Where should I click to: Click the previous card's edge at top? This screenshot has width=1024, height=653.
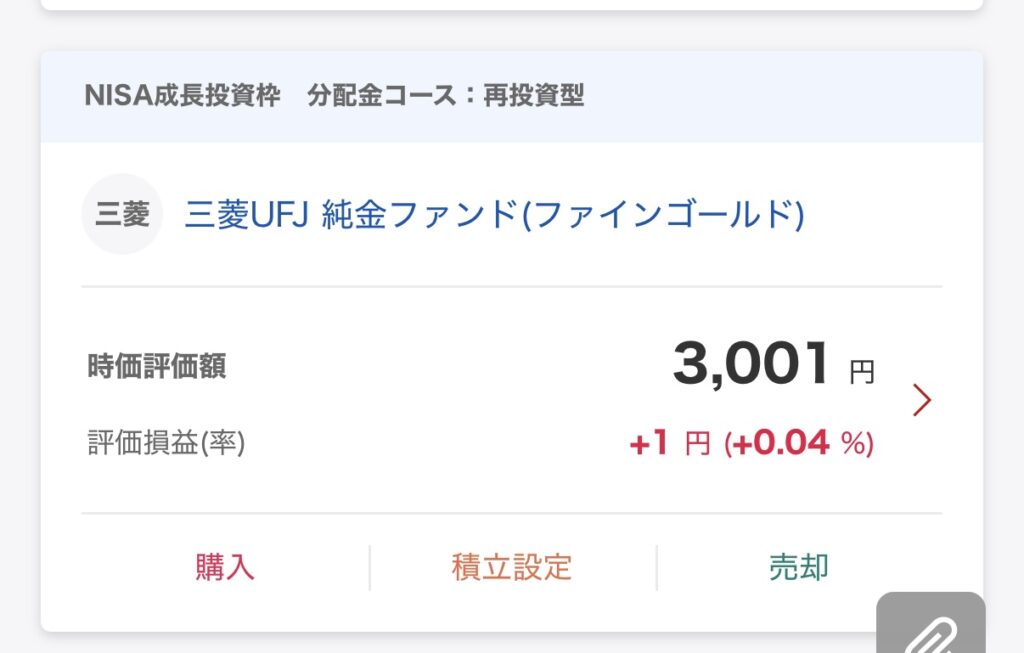[x=512, y=4]
